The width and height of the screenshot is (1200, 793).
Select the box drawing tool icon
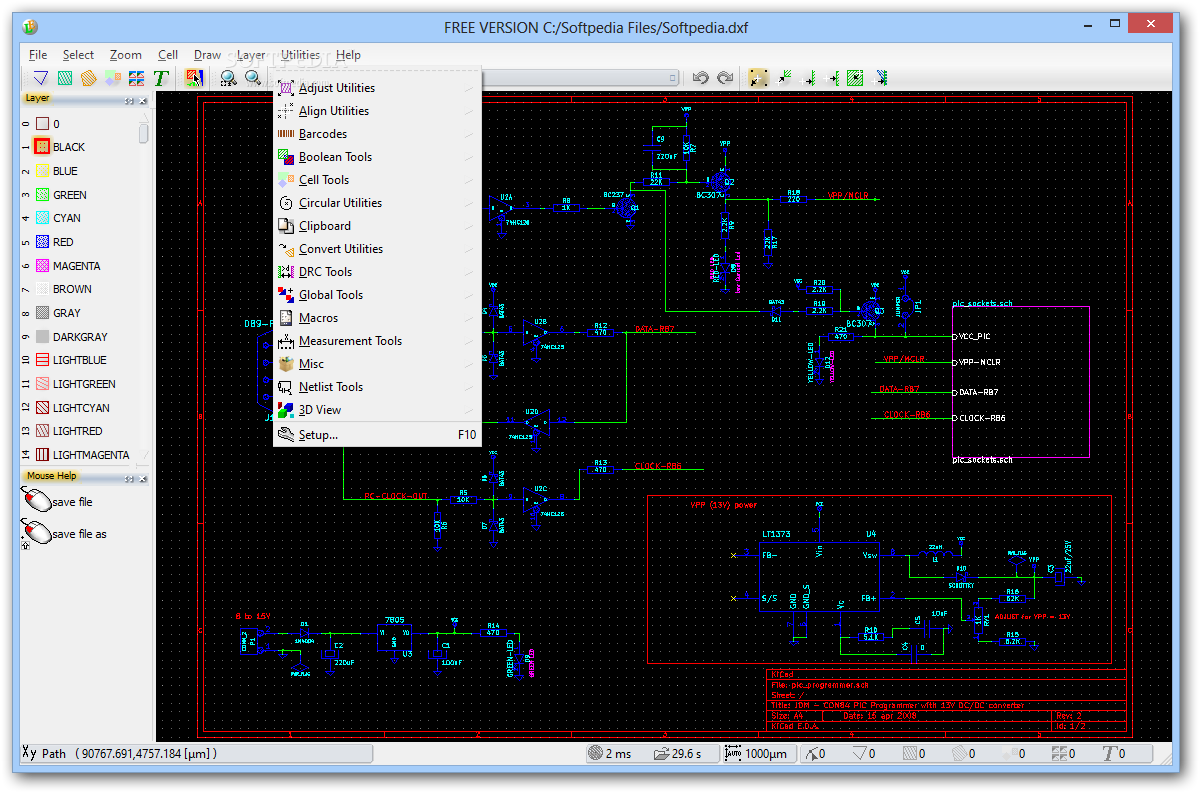click(x=64, y=78)
